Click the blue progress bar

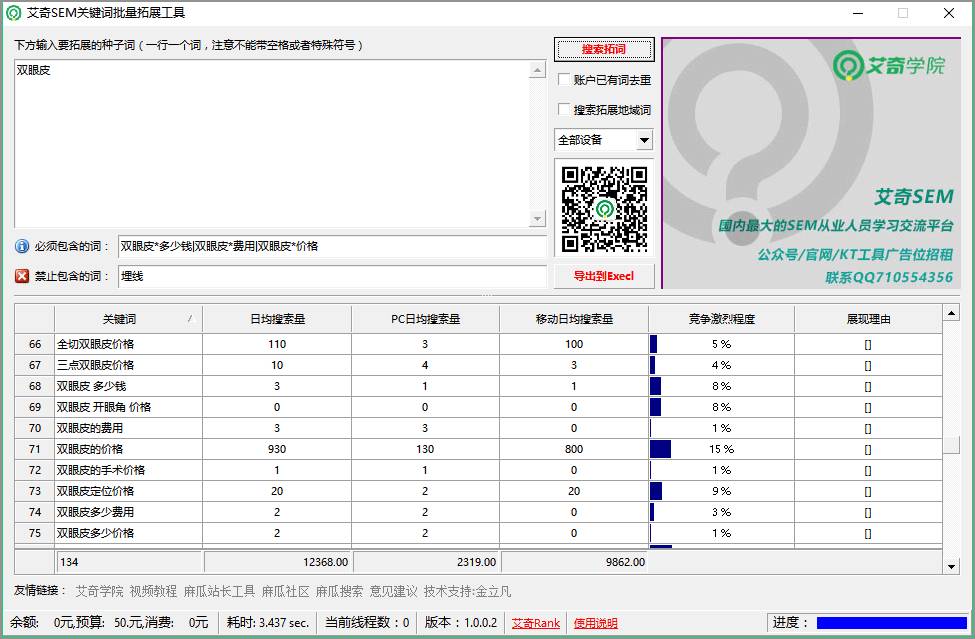[x=892, y=623]
